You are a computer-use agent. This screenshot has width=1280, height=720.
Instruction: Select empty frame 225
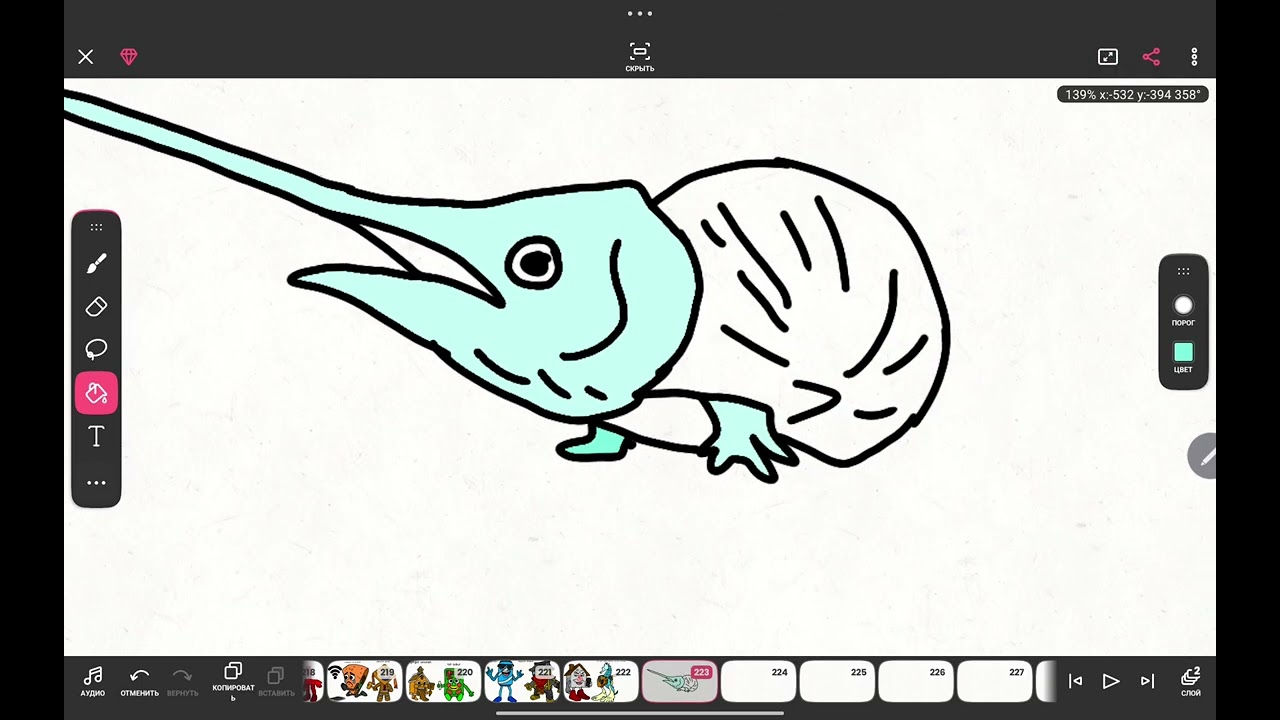pos(838,681)
